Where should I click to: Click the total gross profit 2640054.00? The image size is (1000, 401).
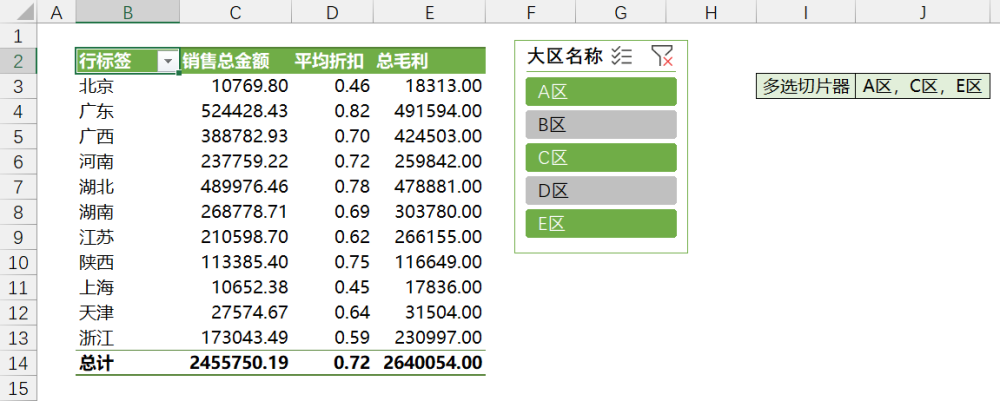point(429,363)
